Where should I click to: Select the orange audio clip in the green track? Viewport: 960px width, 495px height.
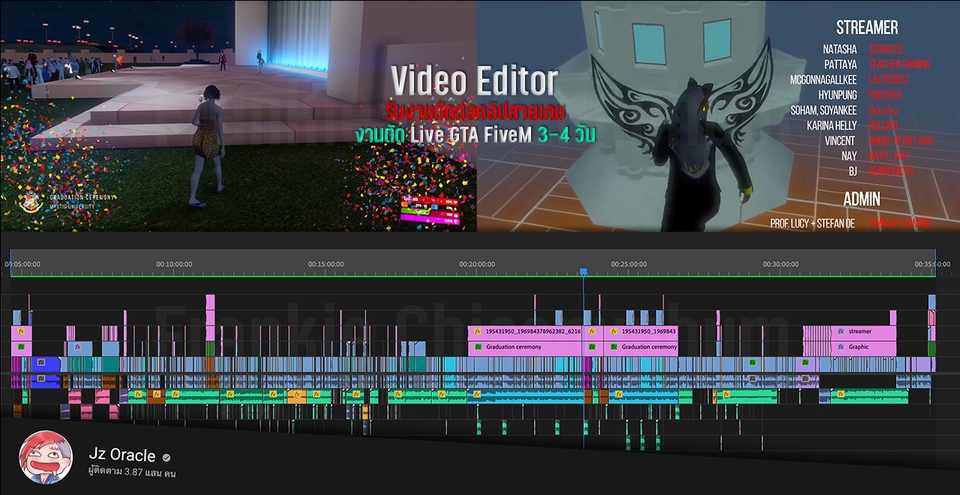point(296,395)
